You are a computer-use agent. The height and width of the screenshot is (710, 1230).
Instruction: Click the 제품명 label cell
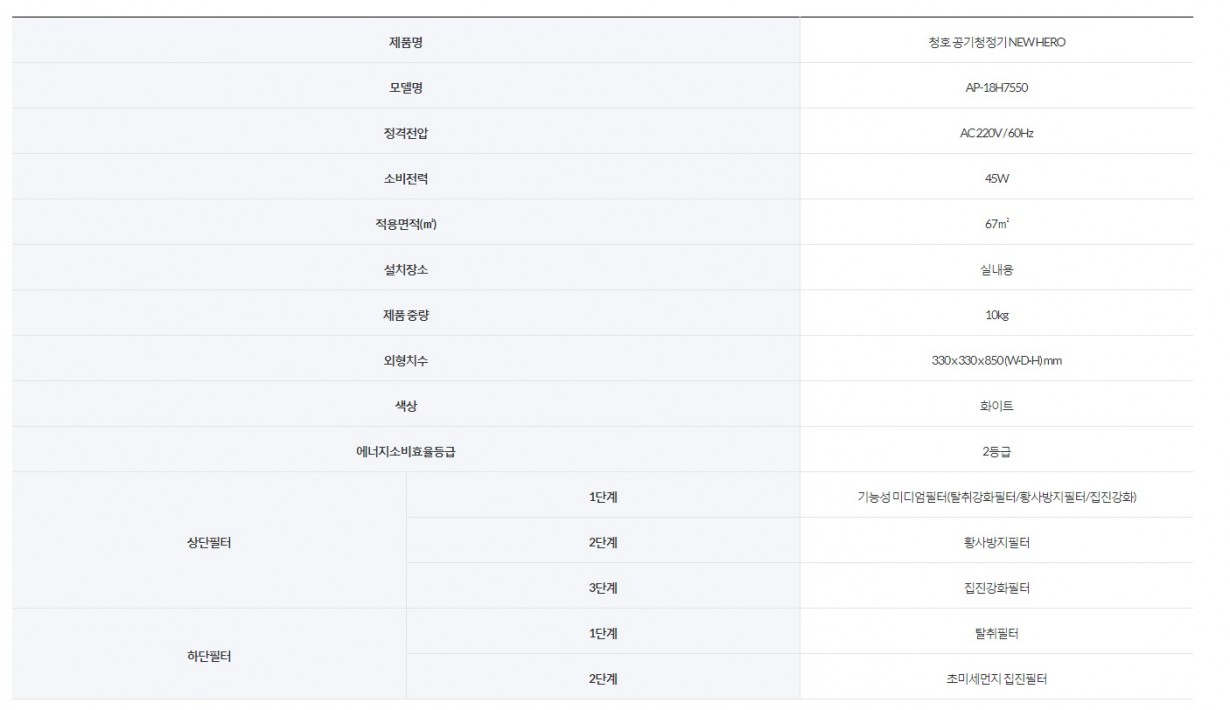click(406, 42)
